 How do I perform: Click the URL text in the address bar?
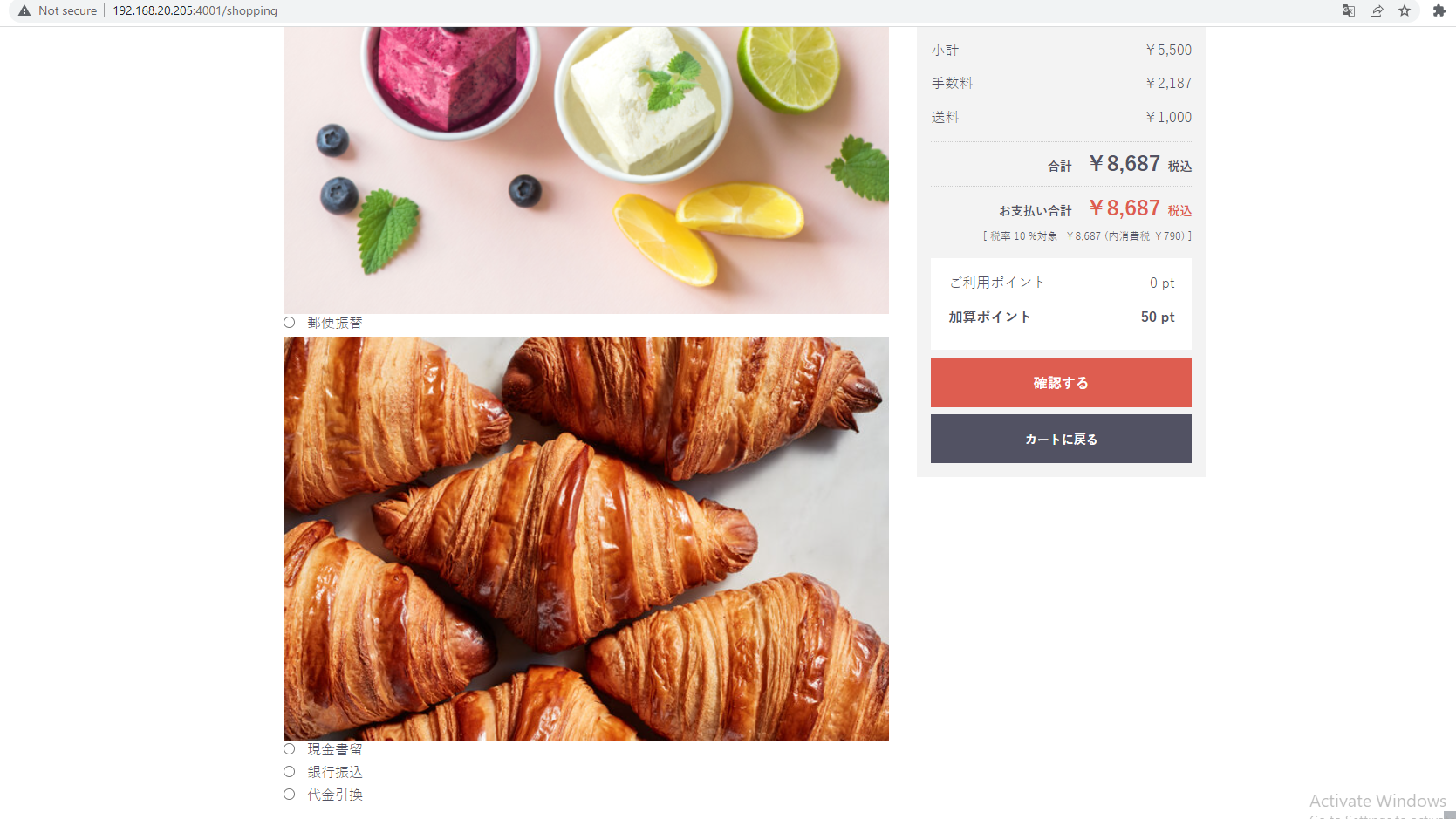[x=195, y=10]
